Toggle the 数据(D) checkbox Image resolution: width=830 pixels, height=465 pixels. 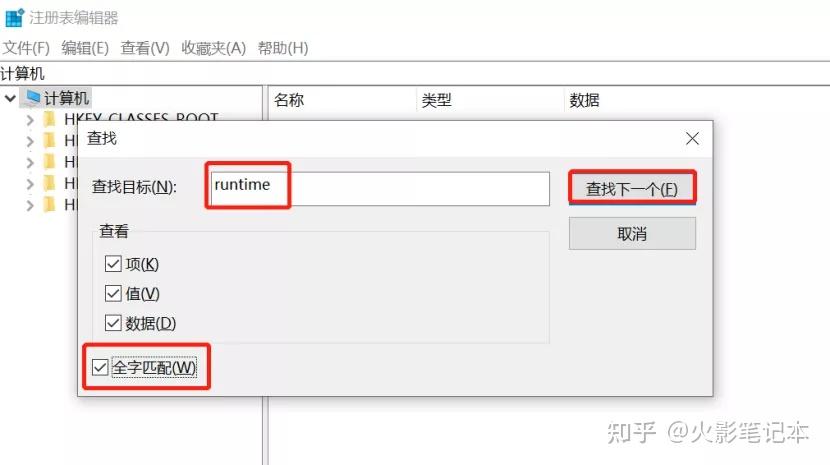click(x=113, y=323)
